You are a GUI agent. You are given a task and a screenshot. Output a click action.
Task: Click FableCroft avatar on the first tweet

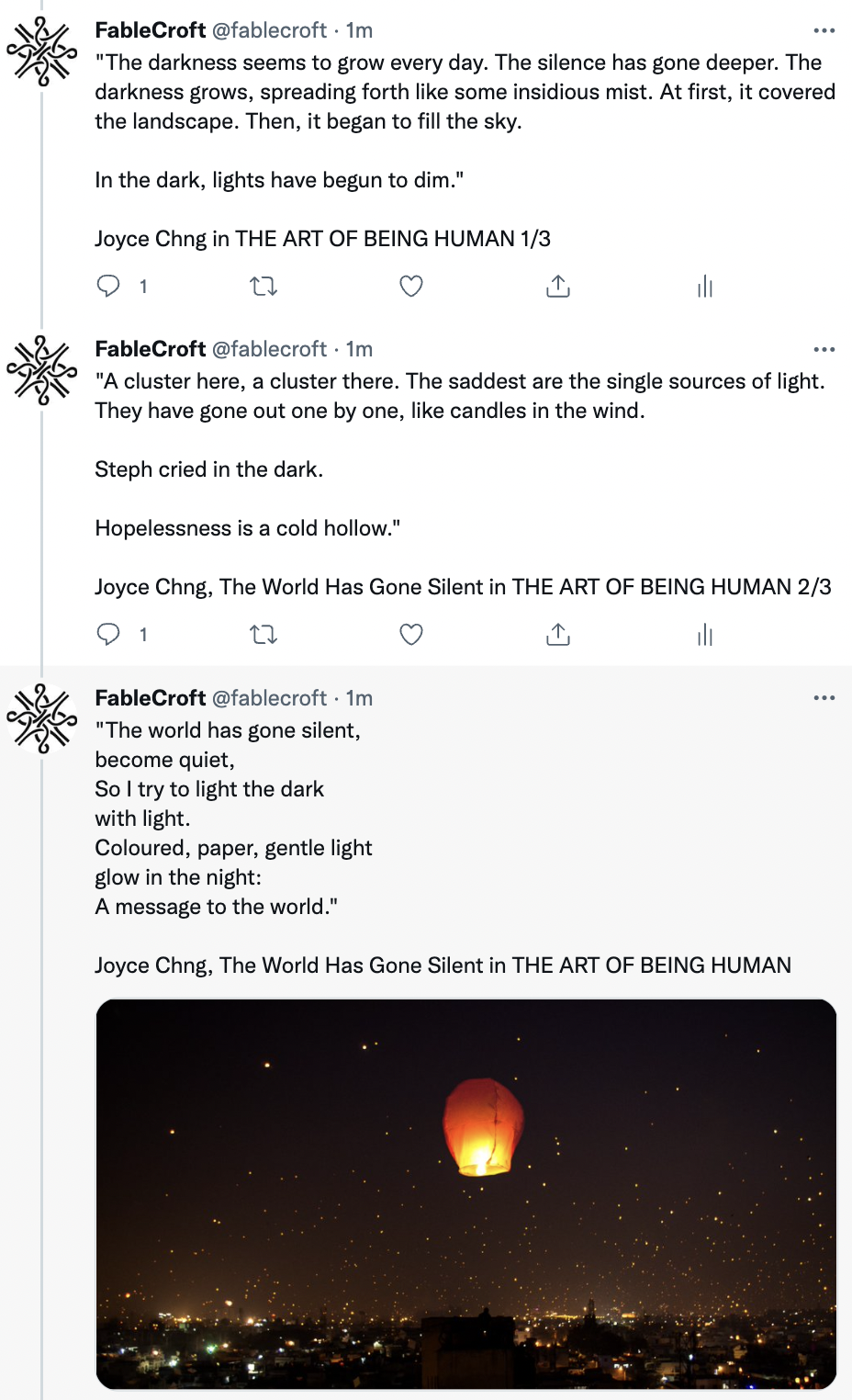pyautogui.click(x=42, y=51)
